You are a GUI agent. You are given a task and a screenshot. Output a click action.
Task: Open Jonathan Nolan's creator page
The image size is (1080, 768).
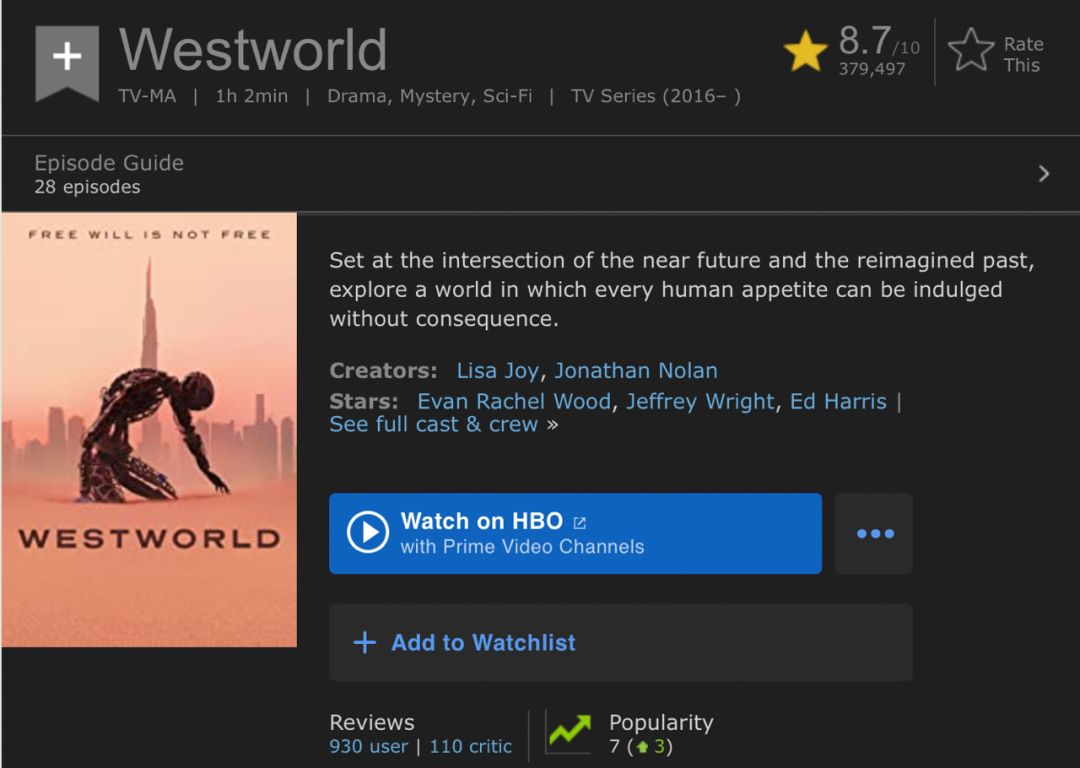[x=636, y=371]
